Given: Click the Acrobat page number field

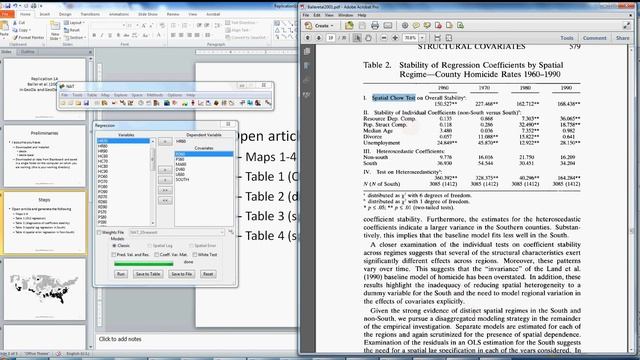Looking at the screenshot, I should point(331,38).
